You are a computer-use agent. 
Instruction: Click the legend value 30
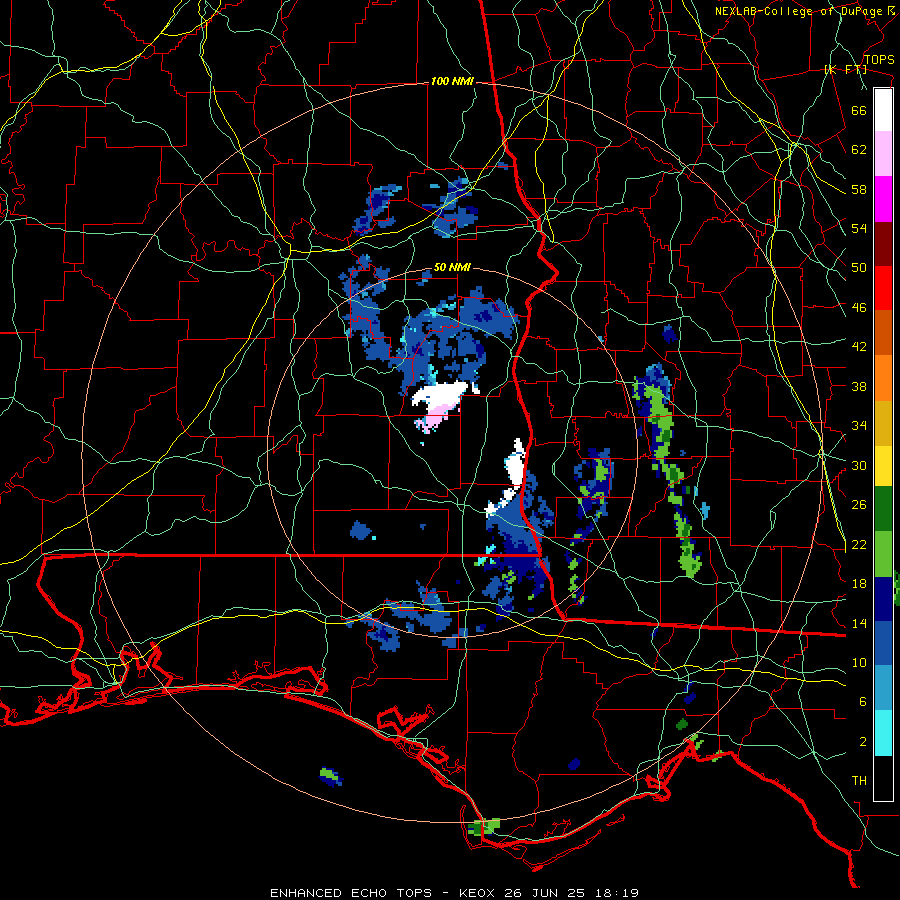[859, 465]
